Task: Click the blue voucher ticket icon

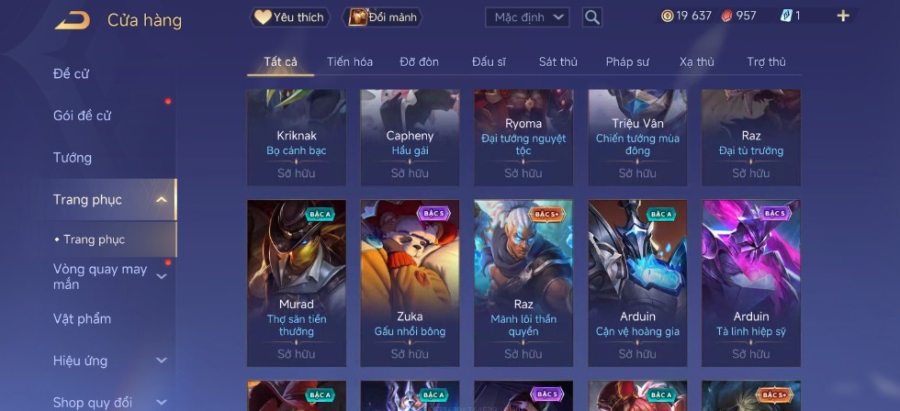Action: point(786,16)
